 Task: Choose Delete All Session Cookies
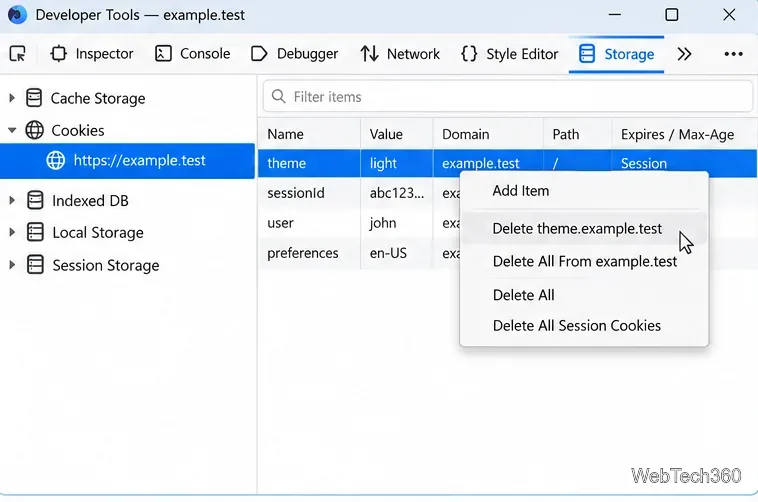[584, 325]
